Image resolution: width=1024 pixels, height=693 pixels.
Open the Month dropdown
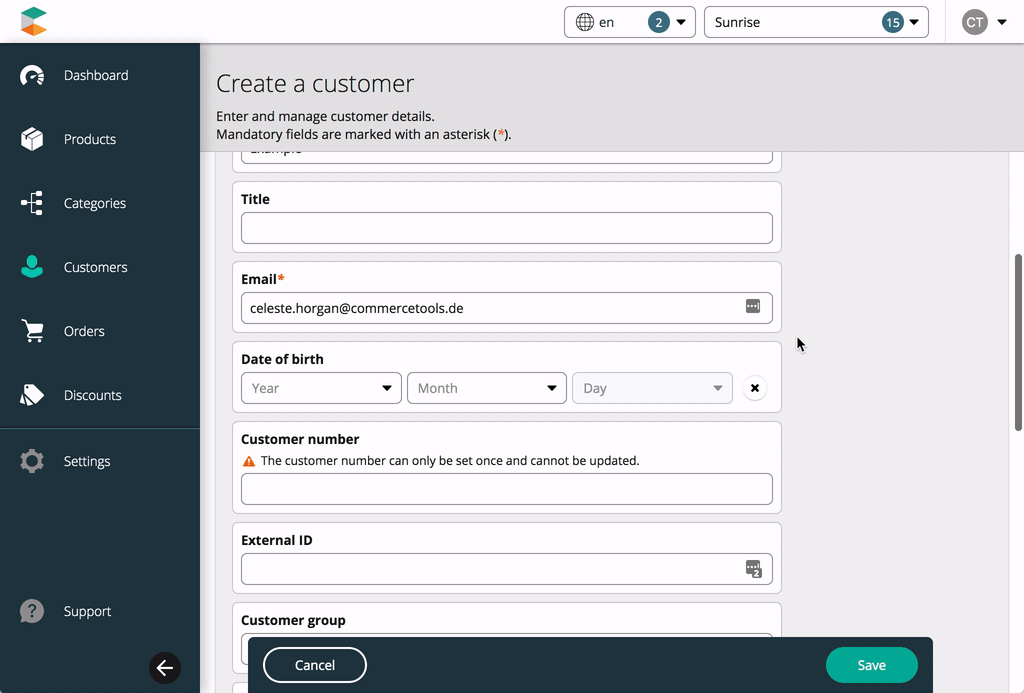(x=486, y=388)
